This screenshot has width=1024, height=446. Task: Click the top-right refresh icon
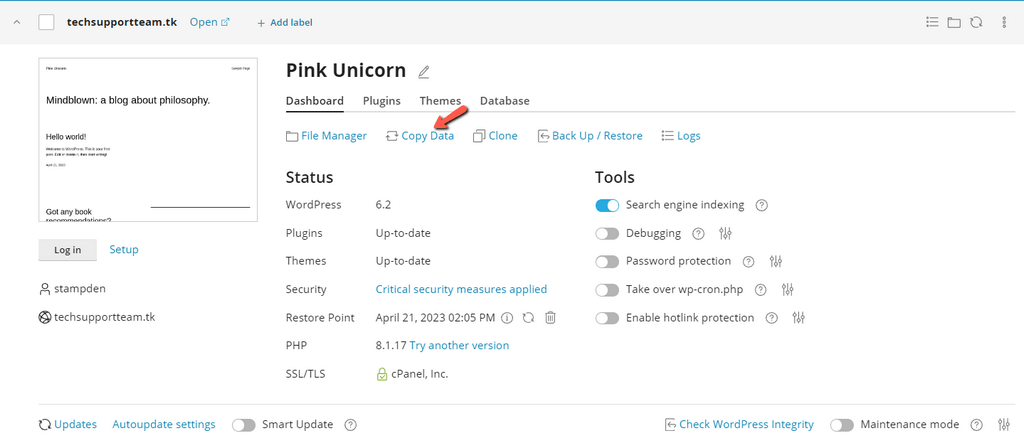[975, 22]
